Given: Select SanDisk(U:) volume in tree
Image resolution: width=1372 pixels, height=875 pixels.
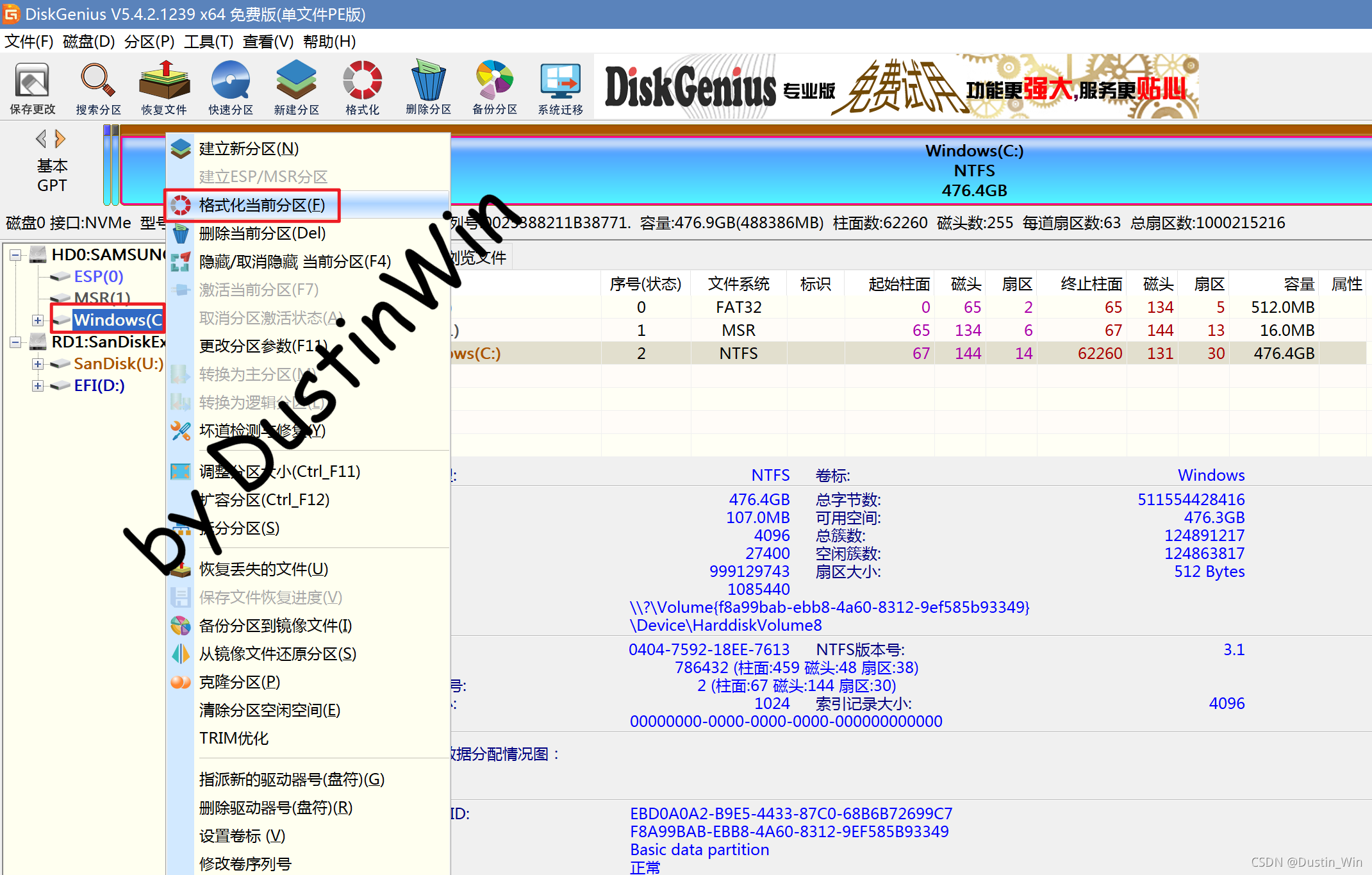Looking at the screenshot, I should (x=119, y=364).
